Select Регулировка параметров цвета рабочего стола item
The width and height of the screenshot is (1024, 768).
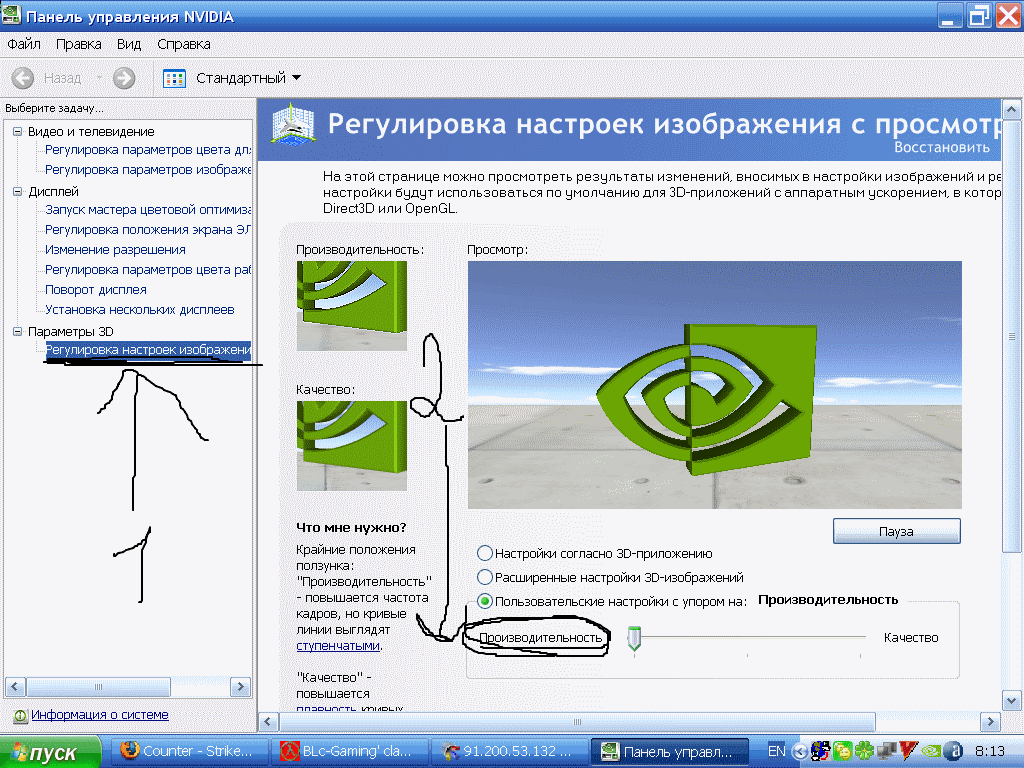tap(148, 270)
